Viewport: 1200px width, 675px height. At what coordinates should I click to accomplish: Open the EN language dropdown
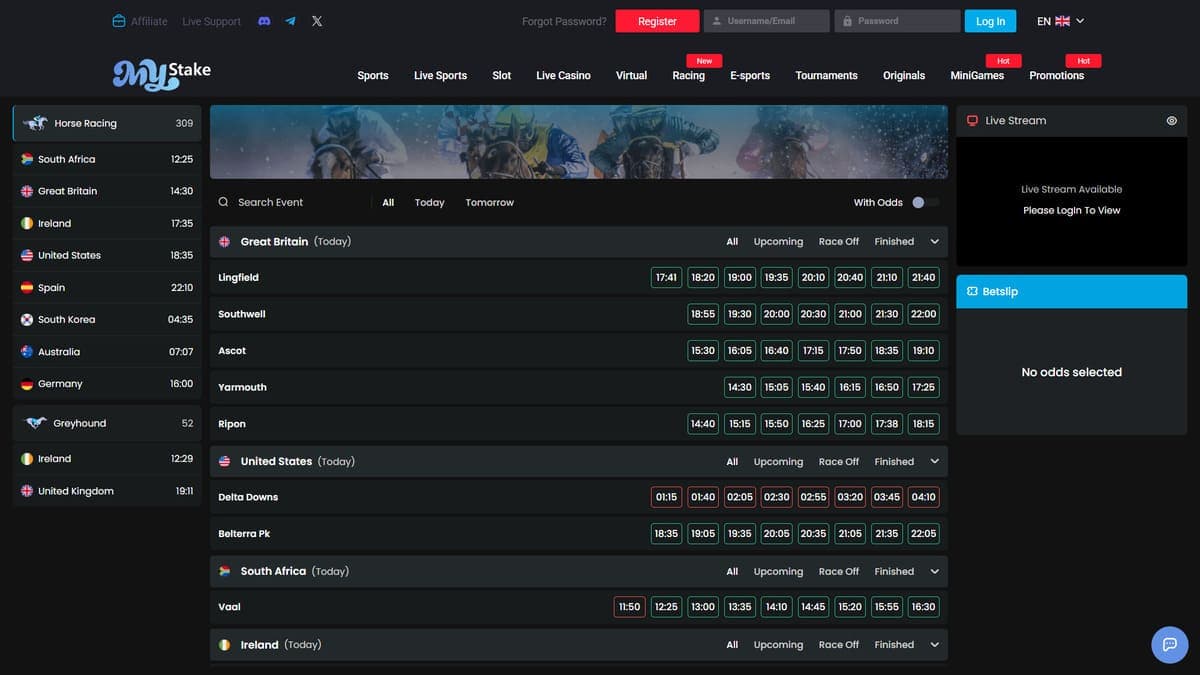pyautogui.click(x=1060, y=21)
